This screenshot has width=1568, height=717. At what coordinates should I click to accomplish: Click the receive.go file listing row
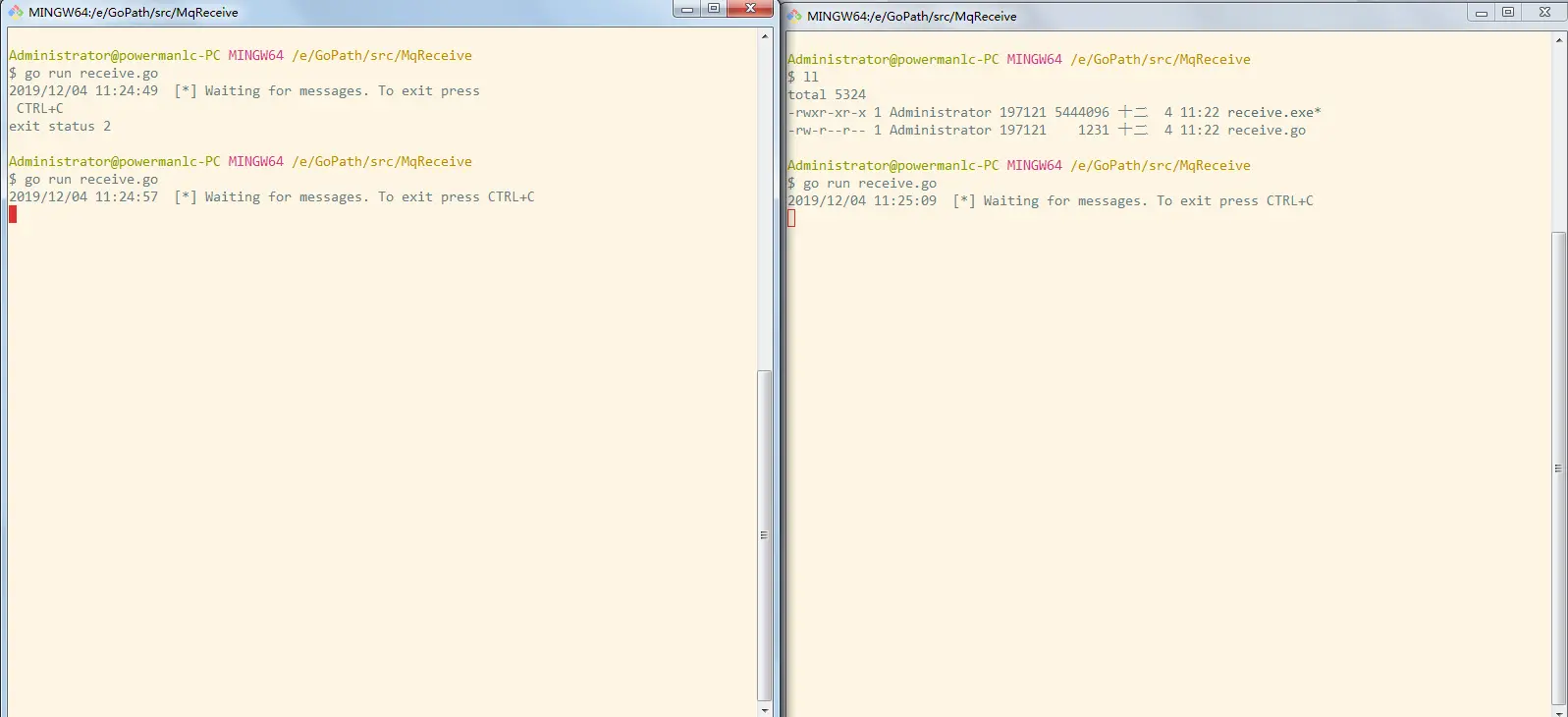tap(1047, 131)
